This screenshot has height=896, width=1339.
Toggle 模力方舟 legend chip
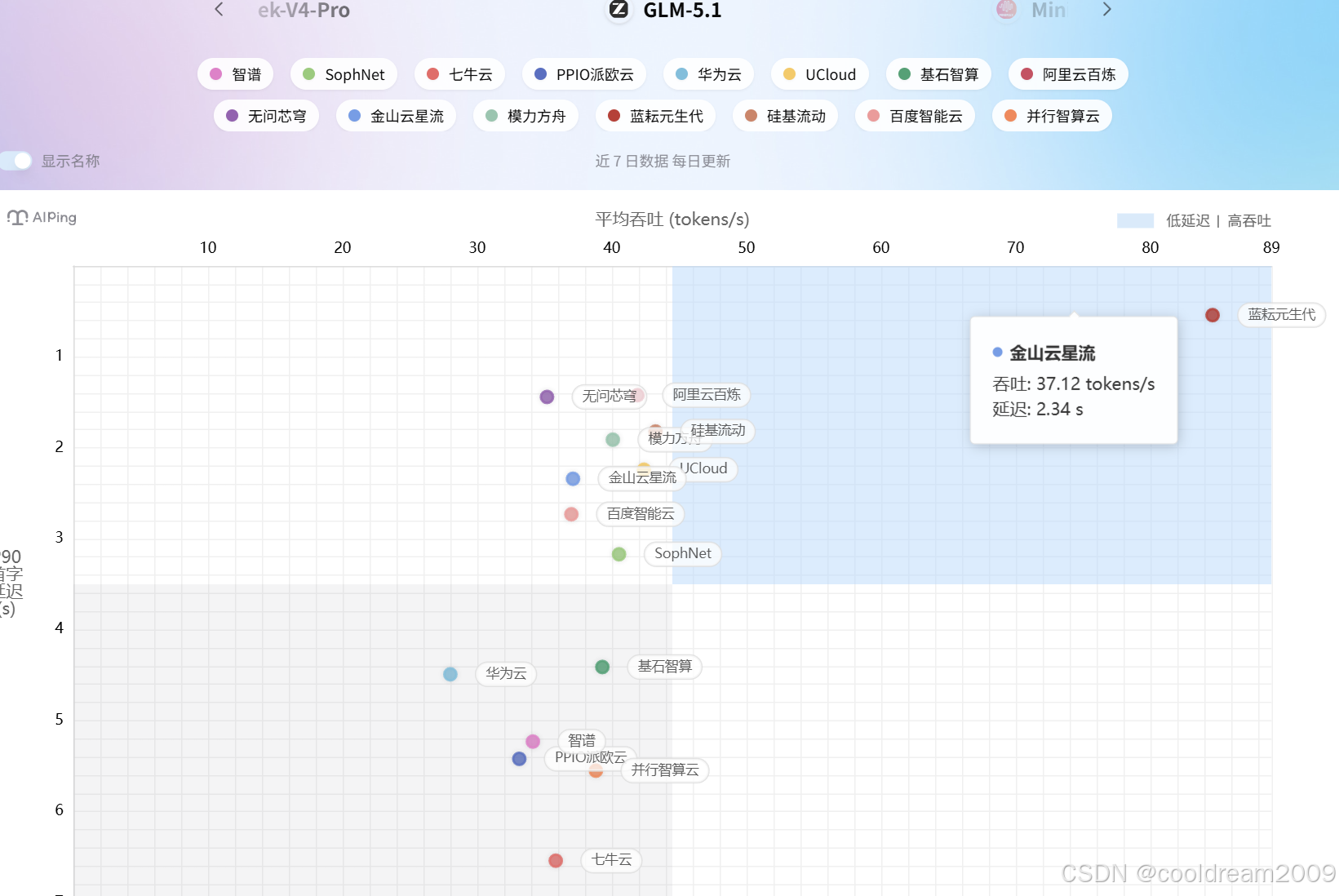525,116
